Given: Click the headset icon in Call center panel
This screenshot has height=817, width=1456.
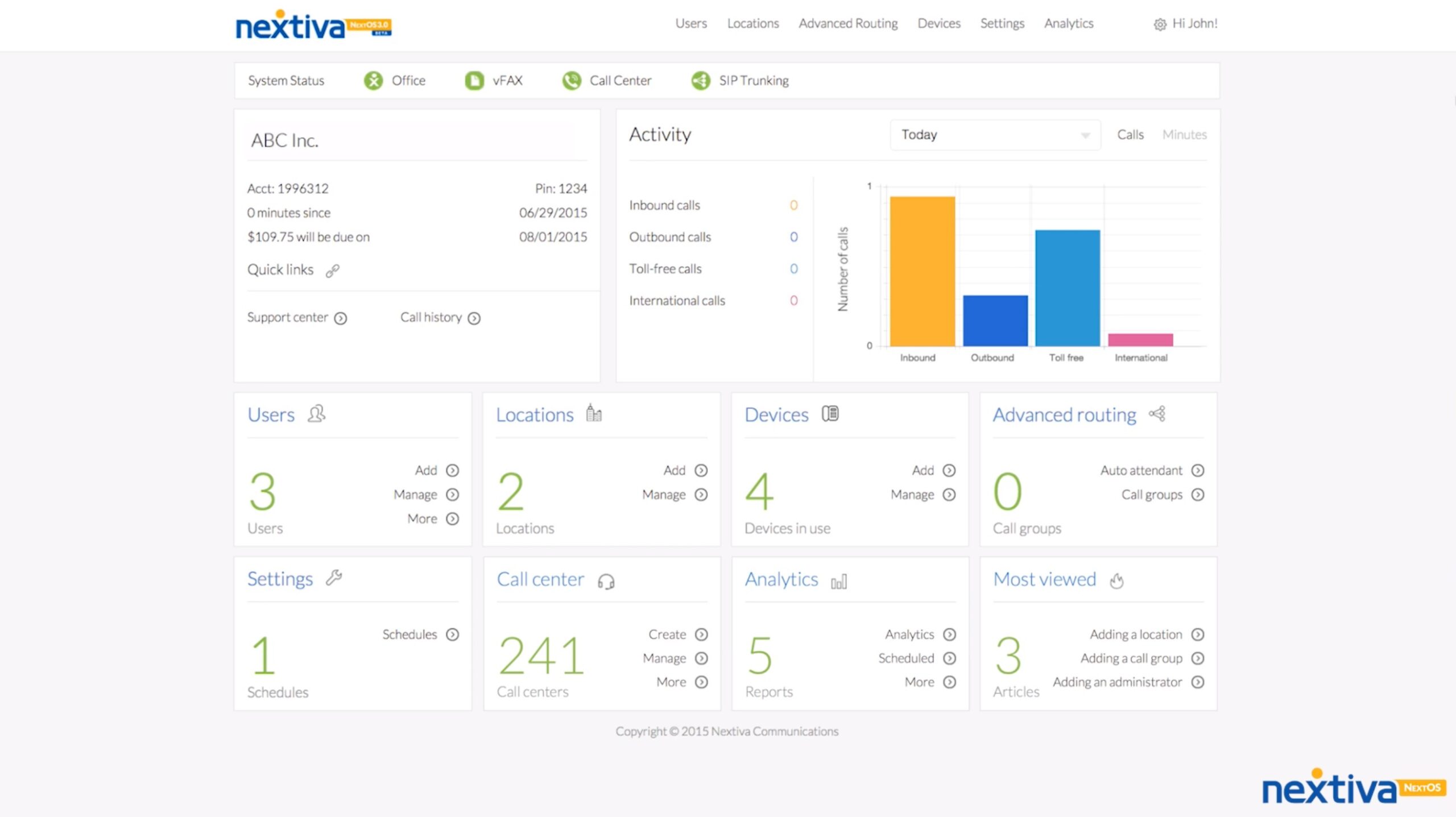Looking at the screenshot, I should click(606, 582).
